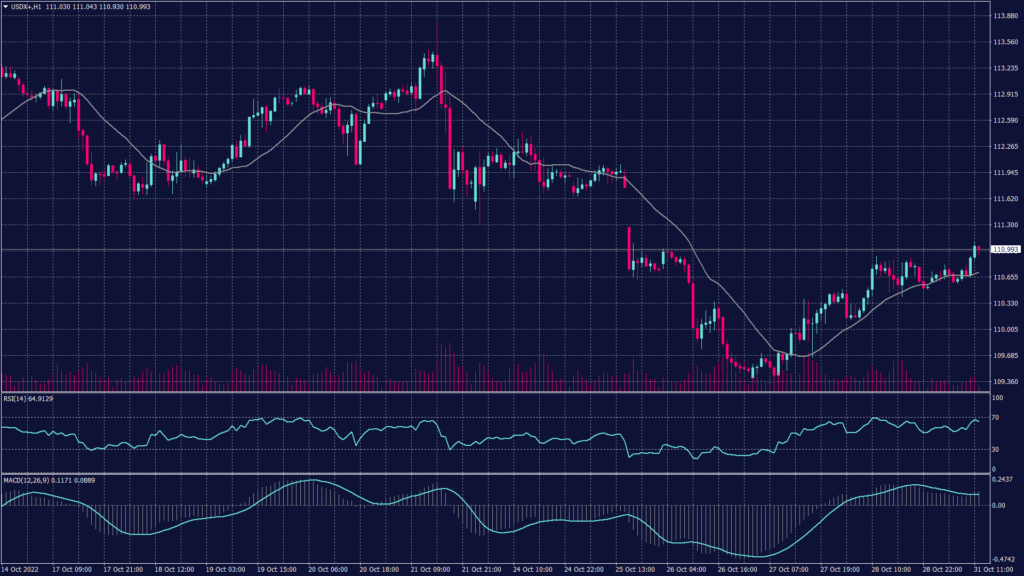The image size is (1024, 576).
Task: Click the USDX+,H1 chart title text
Action: point(26,7)
